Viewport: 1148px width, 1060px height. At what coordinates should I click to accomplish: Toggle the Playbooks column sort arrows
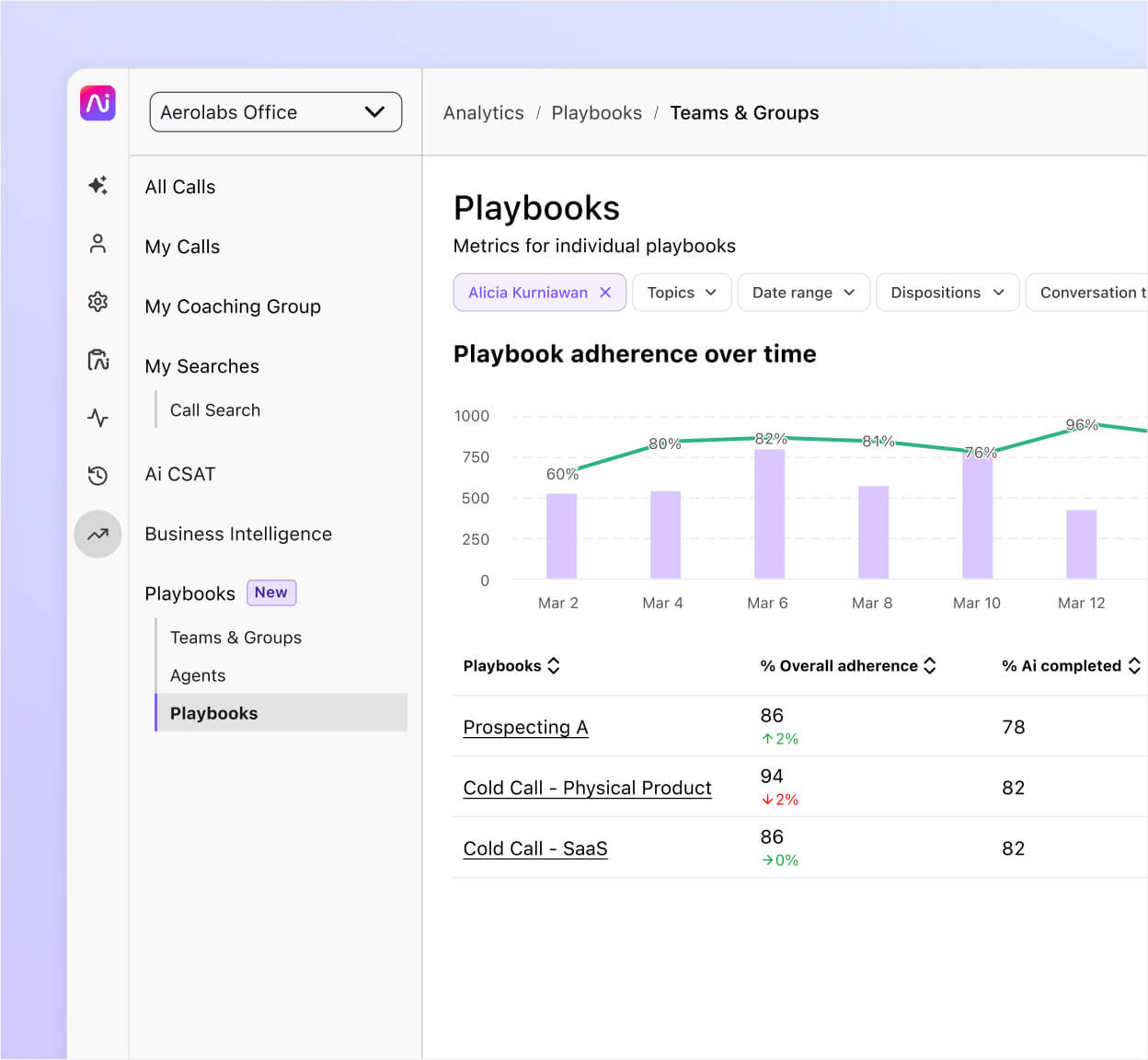point(553,665)
